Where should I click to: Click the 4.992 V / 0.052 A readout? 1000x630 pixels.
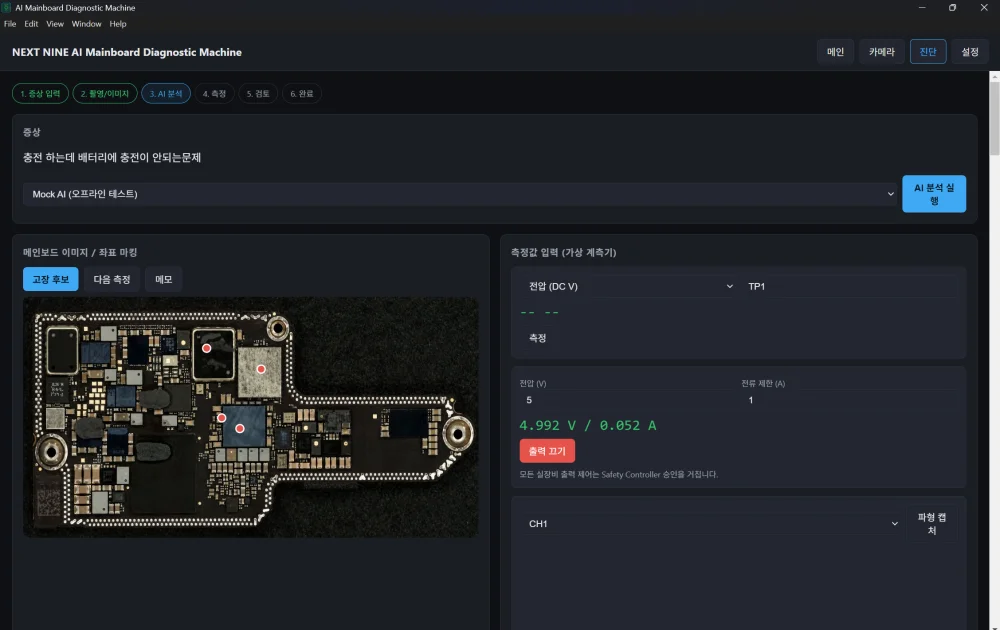[x=587, y=425]
